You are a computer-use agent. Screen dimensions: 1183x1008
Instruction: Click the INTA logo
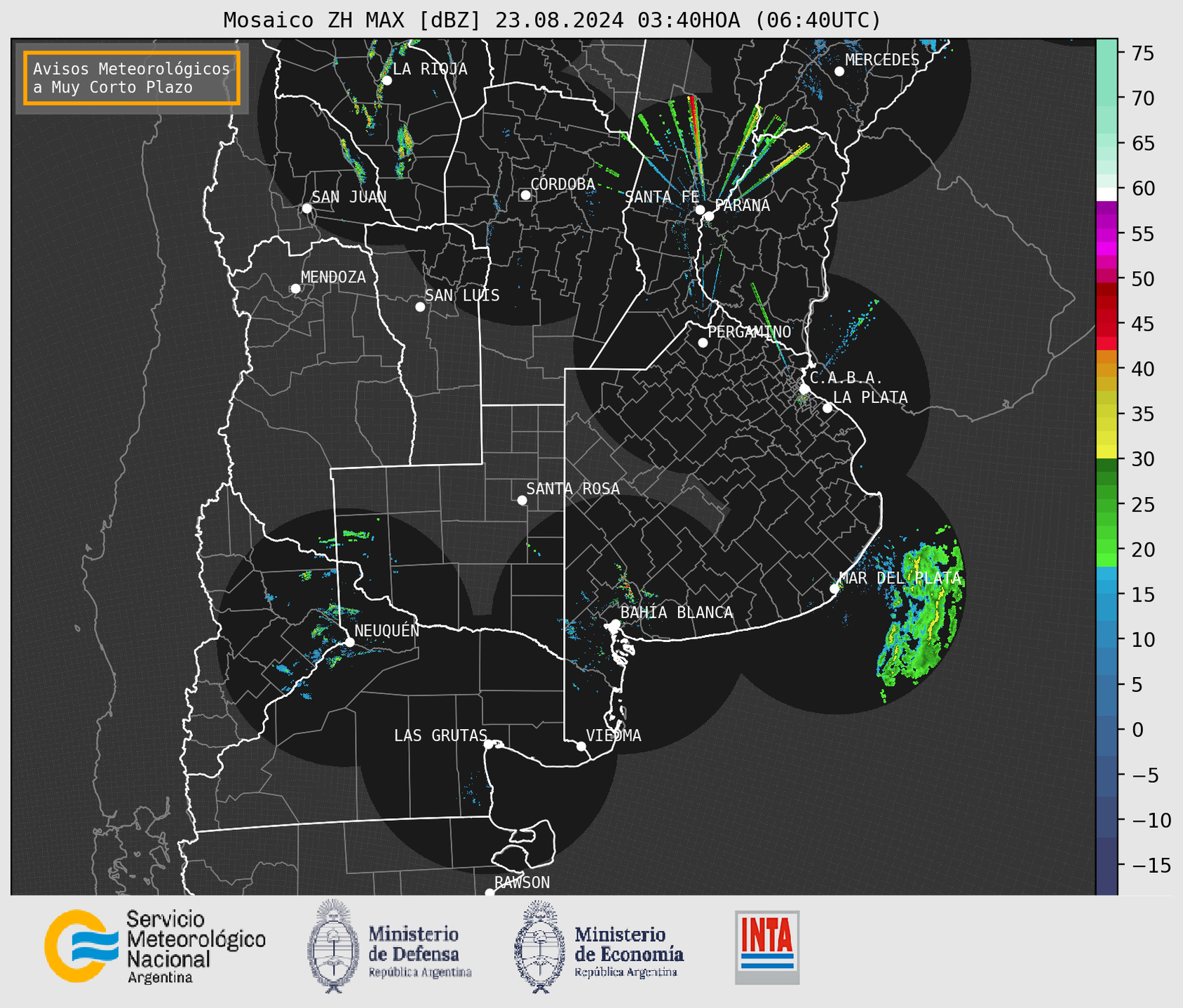click(x=767, y=947)
